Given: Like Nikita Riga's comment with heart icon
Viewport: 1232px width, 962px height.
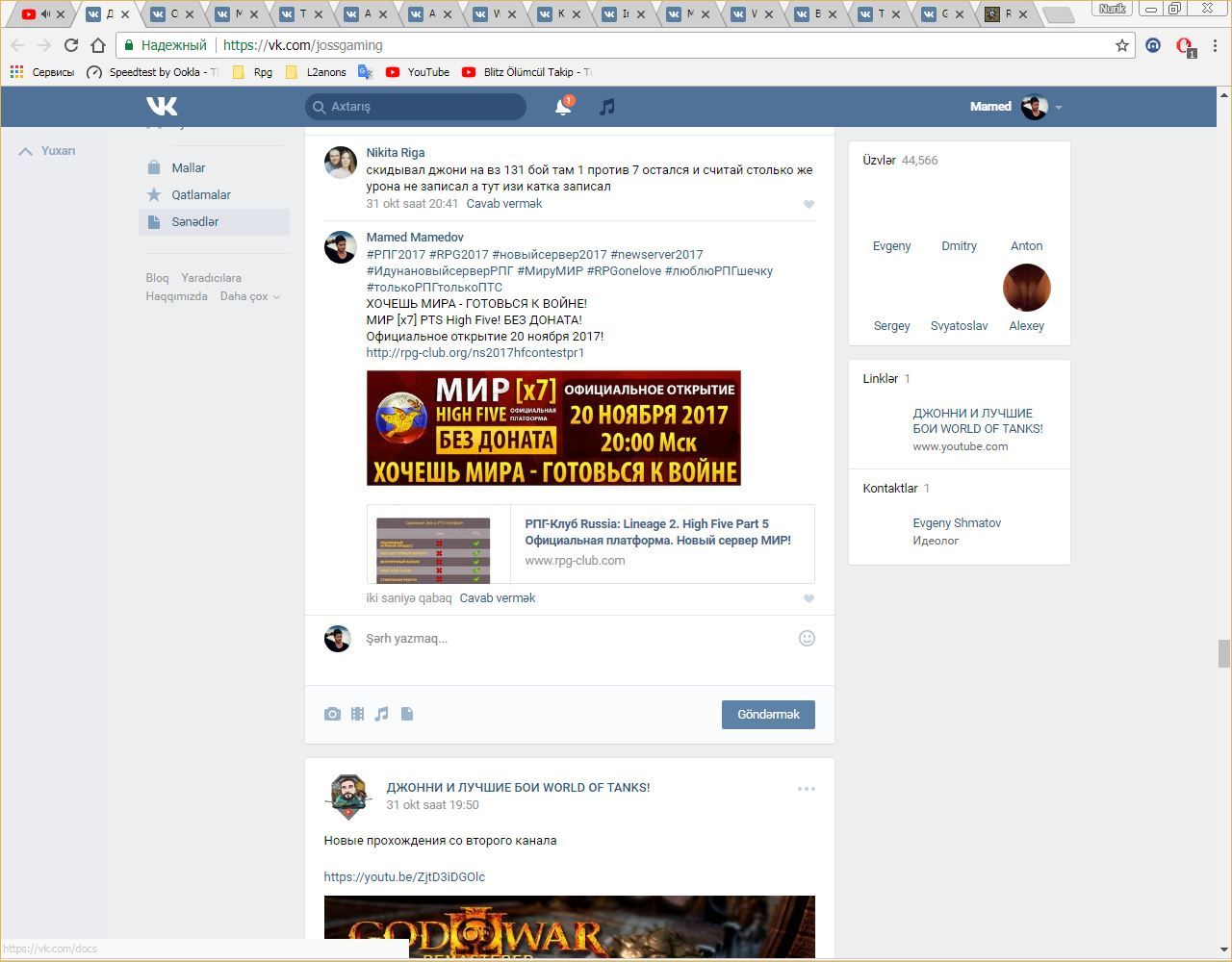Looking at the screenshot, I should 808,204.
